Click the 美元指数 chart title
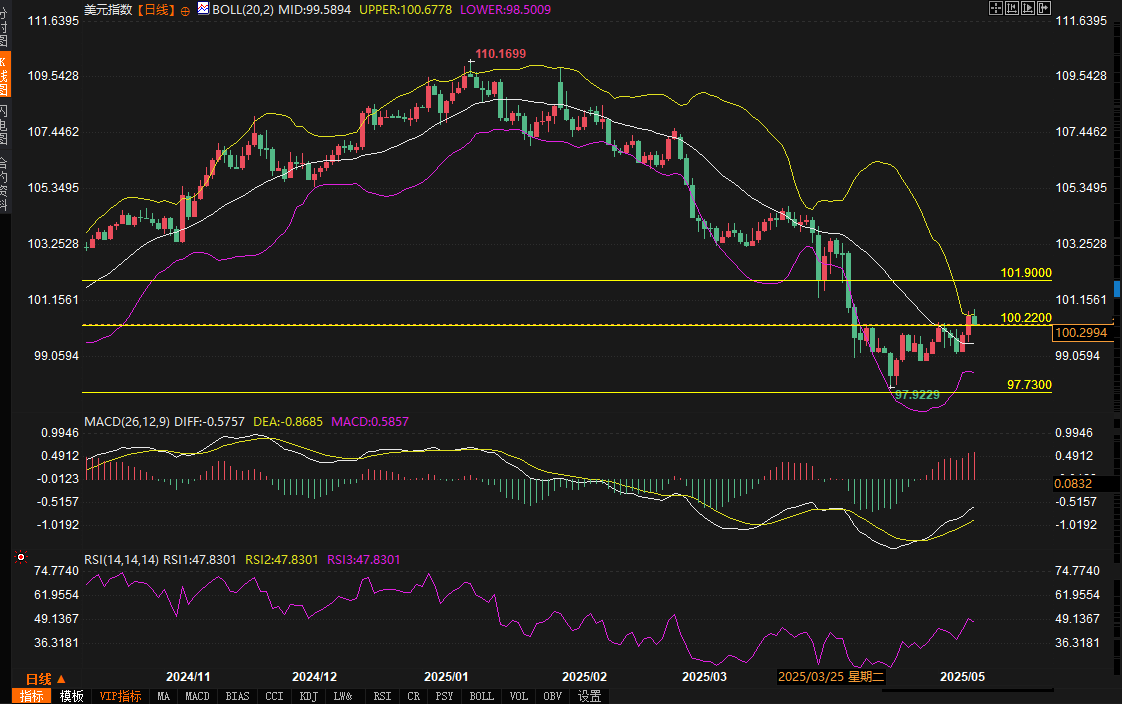The width and height of the screenshot is (1122, 704). (x=108, y=10)
